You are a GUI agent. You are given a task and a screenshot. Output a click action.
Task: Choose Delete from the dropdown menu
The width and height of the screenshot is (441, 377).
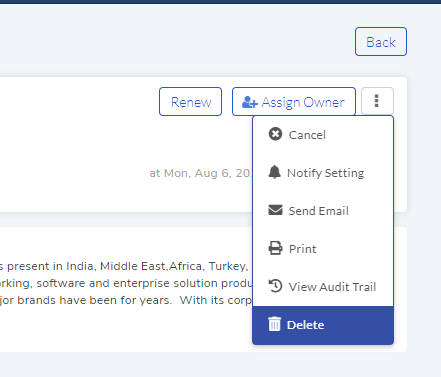pos(323,325)
